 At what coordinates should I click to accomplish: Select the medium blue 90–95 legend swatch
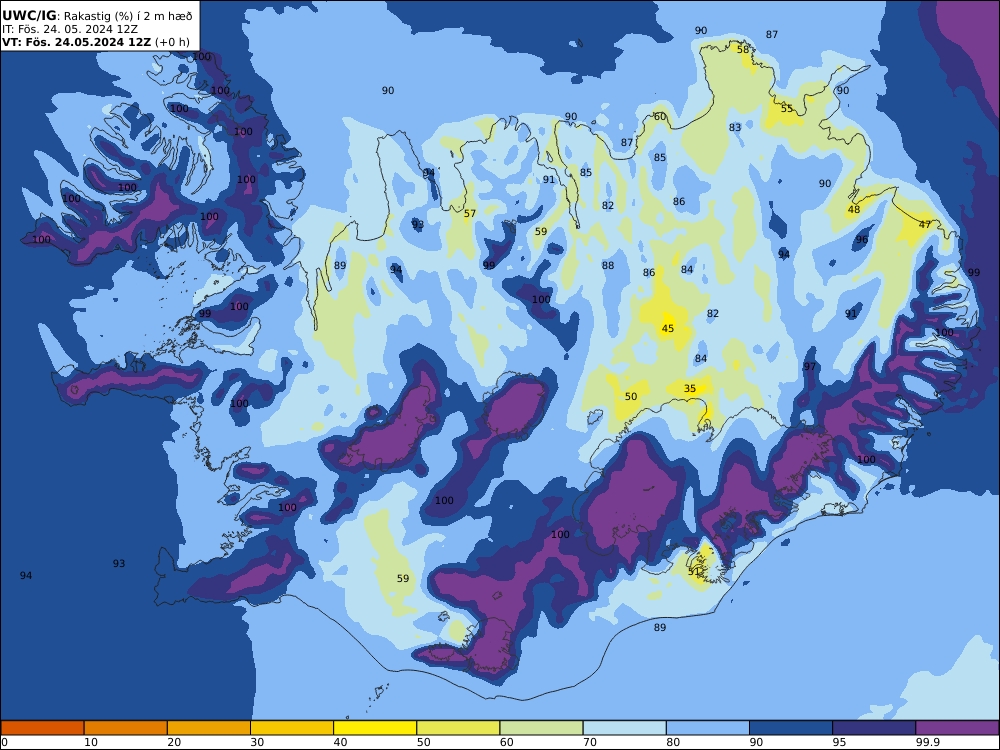791,728
